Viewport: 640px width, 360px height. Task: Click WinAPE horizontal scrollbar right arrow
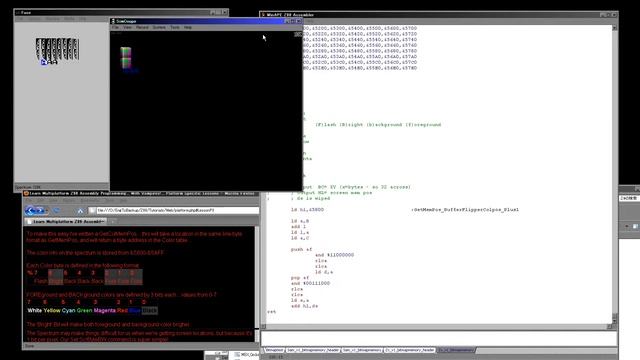point(610,327)
